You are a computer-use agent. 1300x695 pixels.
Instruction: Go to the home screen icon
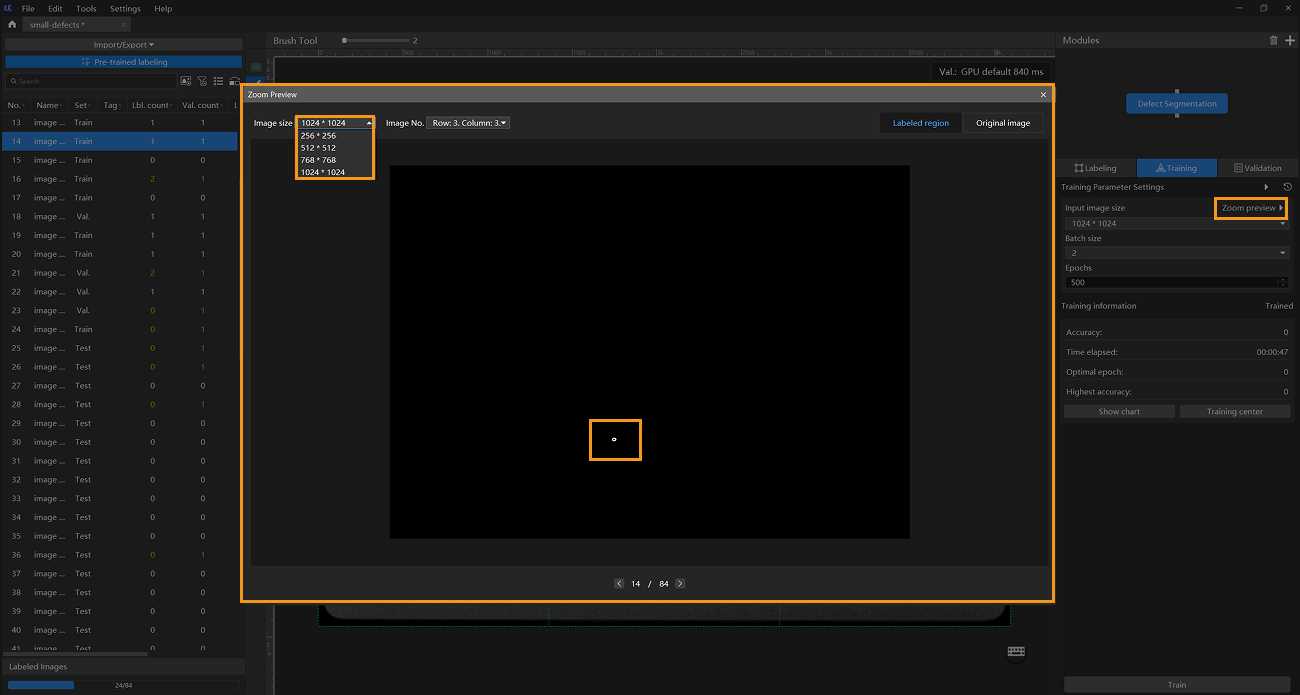12,24
